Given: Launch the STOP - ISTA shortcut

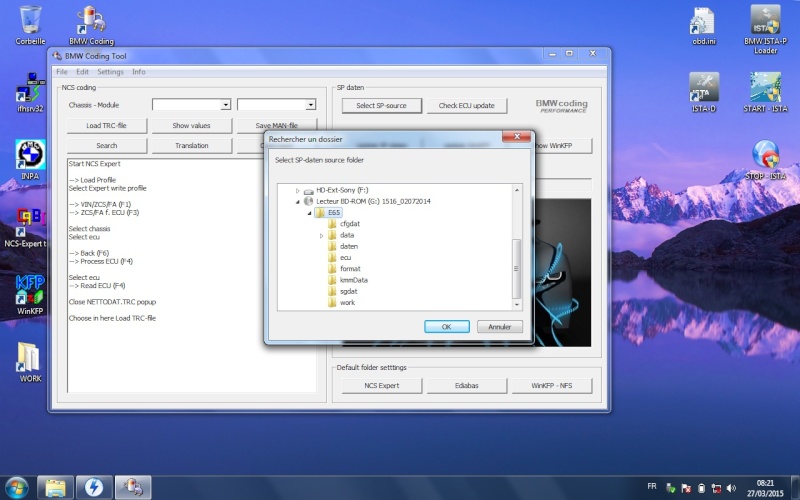Looking at the screenshot, I should (765, 160).
